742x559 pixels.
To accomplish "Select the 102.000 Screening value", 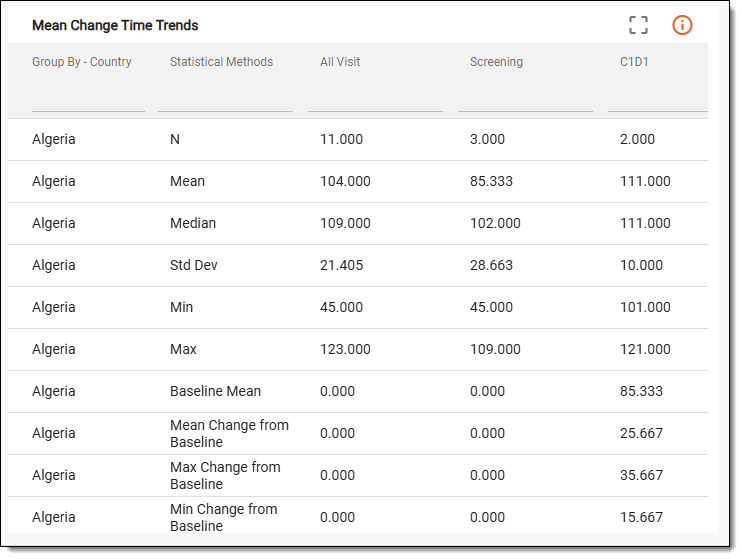I will click(495, 223).
